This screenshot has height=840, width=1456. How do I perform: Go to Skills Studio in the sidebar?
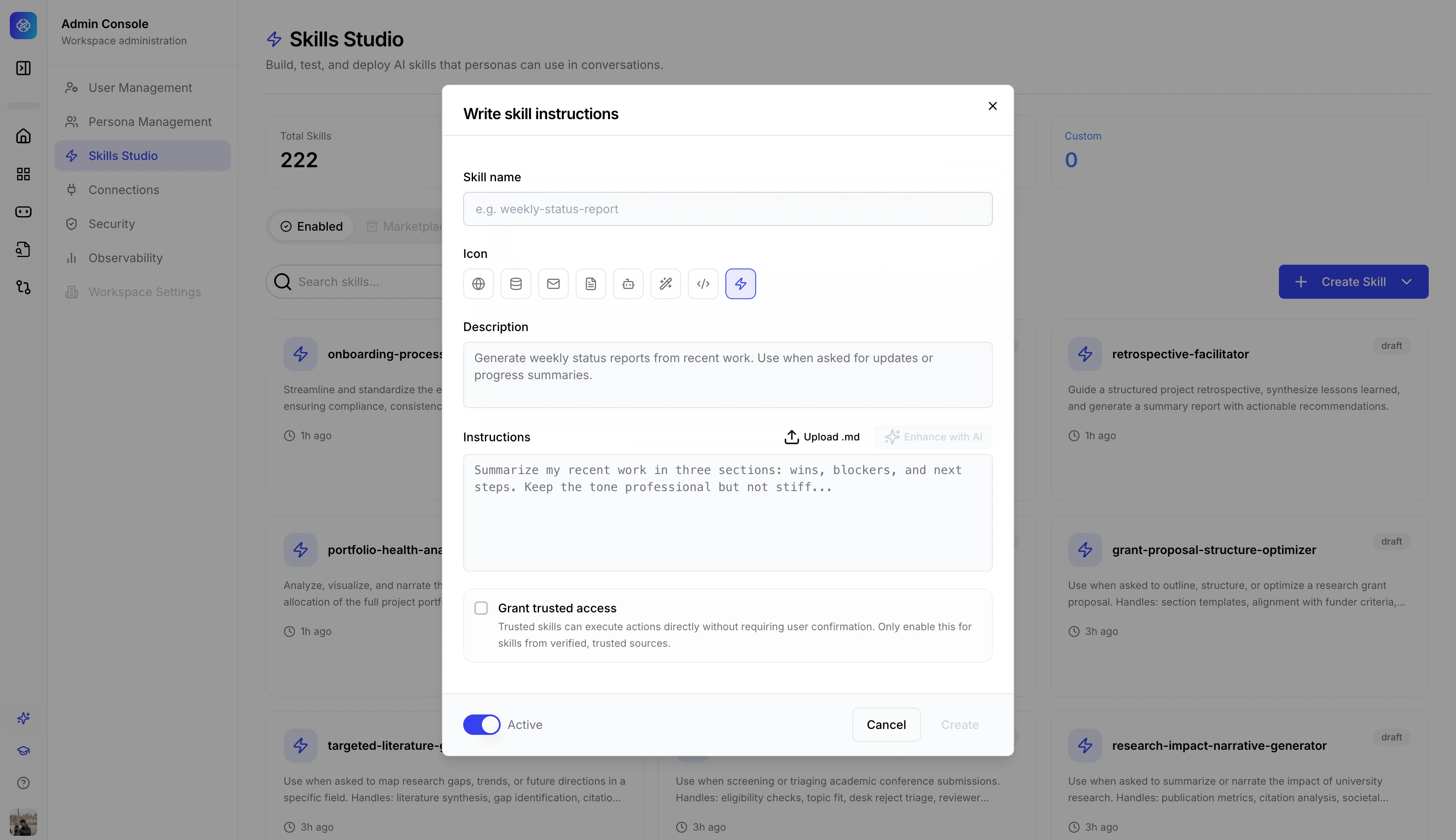143,156
